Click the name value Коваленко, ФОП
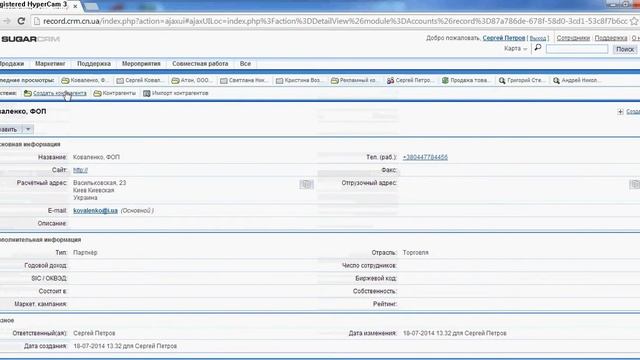The image size is (640, 360). pyautogui.click(x=96, y=157)
